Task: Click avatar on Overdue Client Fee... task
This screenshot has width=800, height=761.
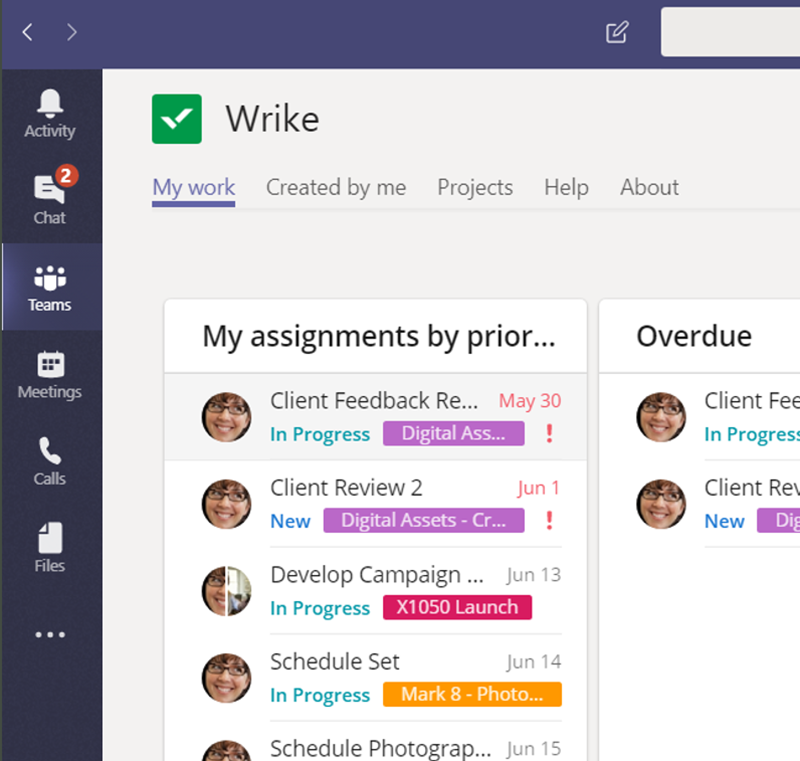Action: point(661,417)
